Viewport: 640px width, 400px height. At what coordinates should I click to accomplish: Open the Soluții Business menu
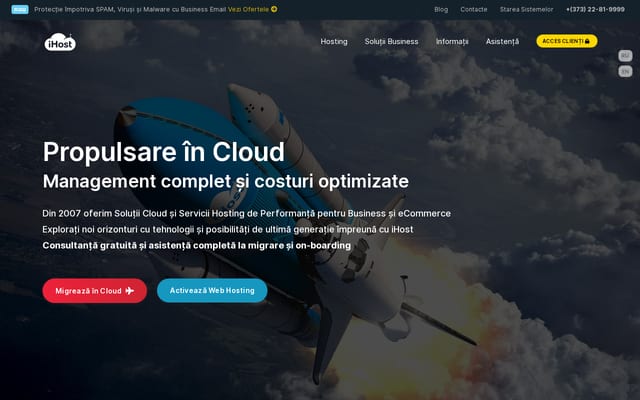(x=391, y=42)
